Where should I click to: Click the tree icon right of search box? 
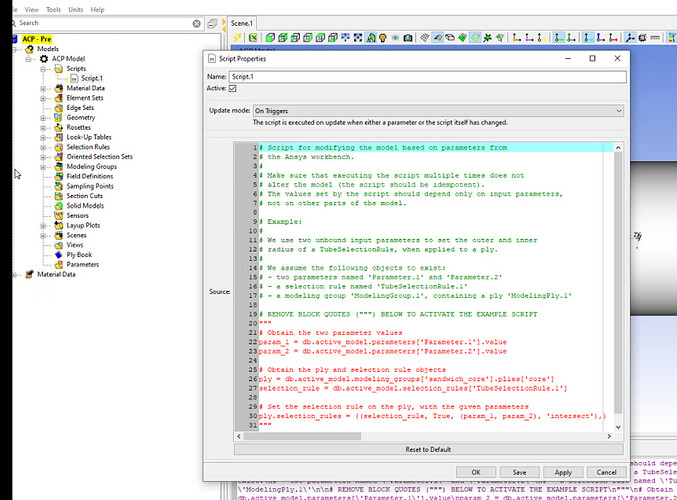click(212, 23)
